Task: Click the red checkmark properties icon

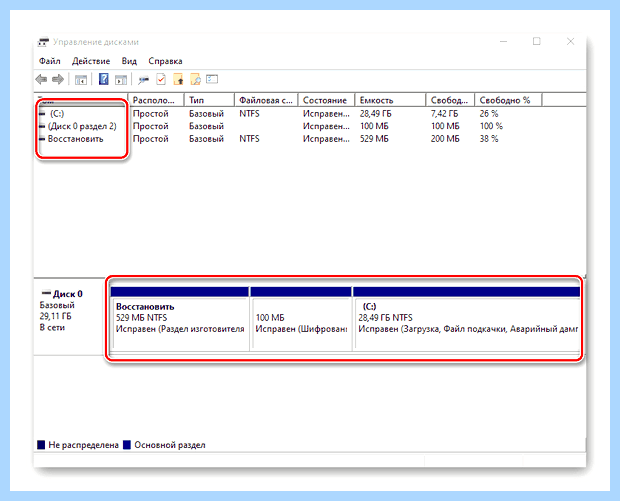Action: tap(161, 79)
